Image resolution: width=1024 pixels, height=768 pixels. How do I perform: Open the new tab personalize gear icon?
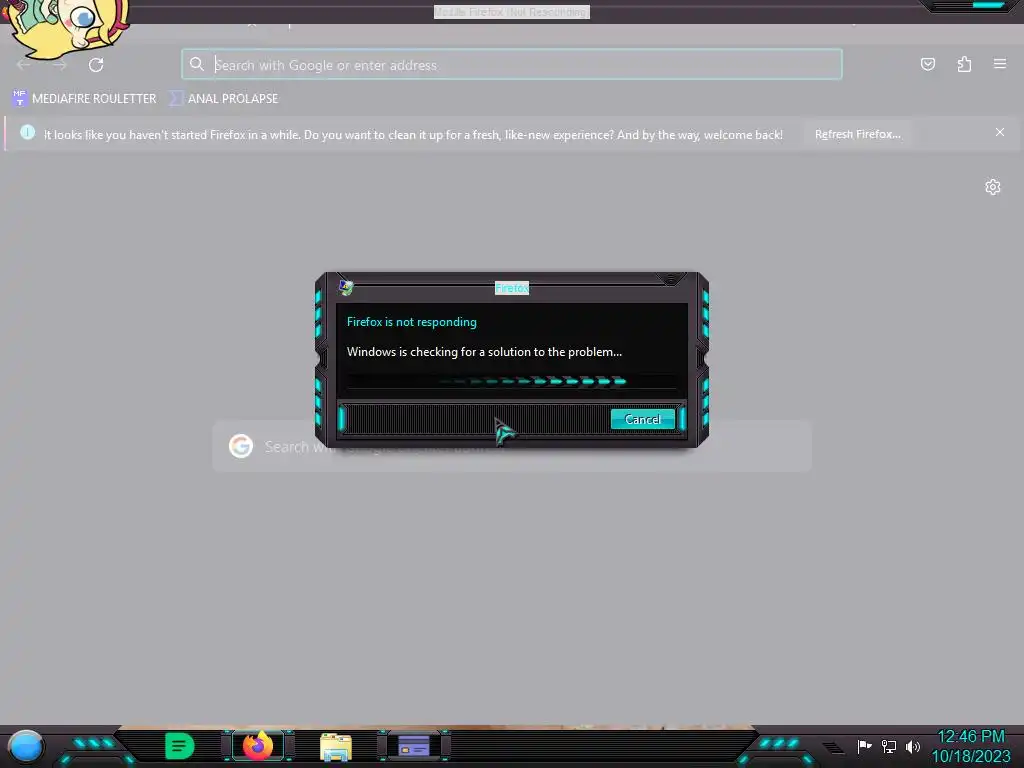coord(993,187)
